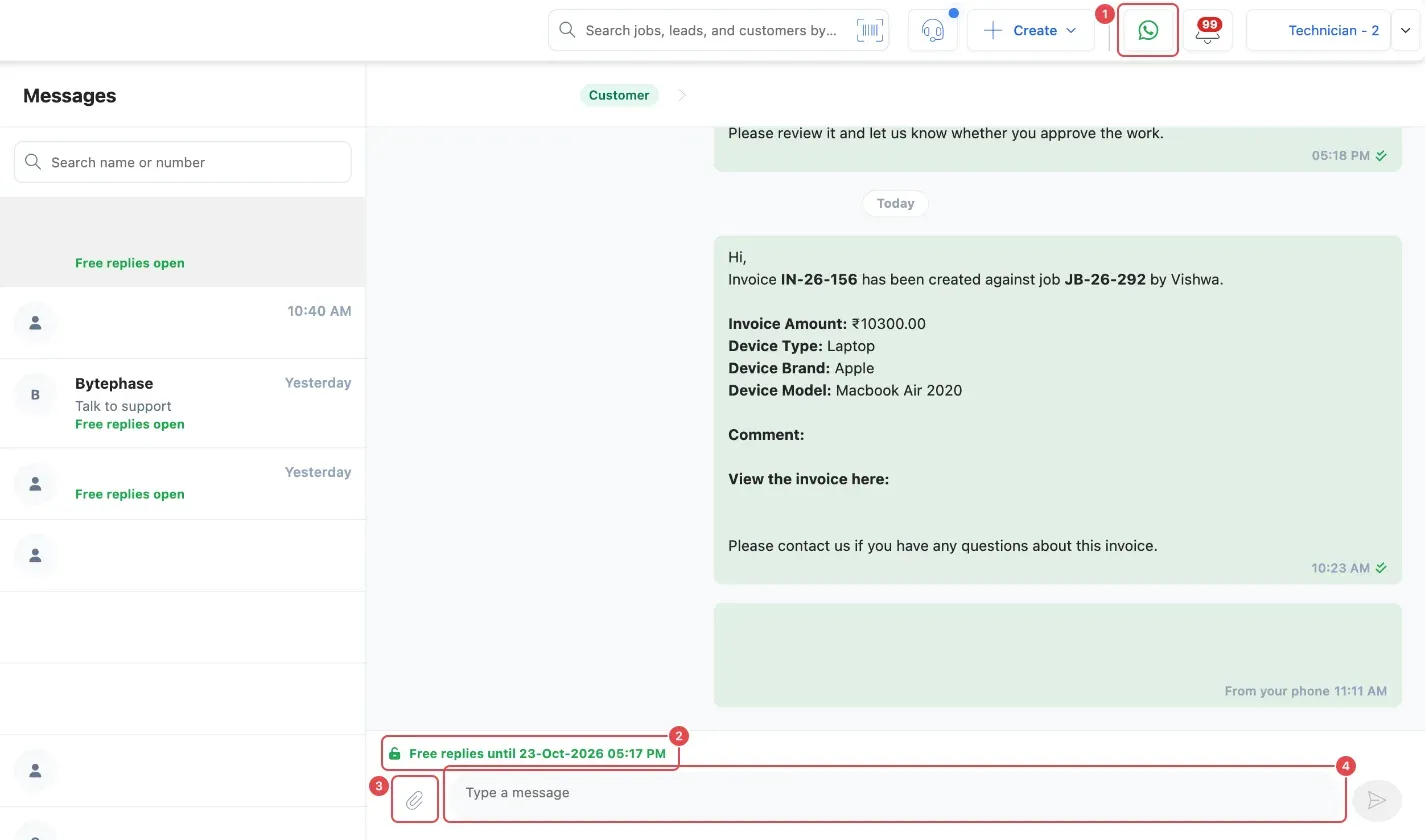The width and height of the screenshot is (1425, 840).
Task: Click the Invoice Amount ₹10300.00 line
Action: [x=827, y=324]
